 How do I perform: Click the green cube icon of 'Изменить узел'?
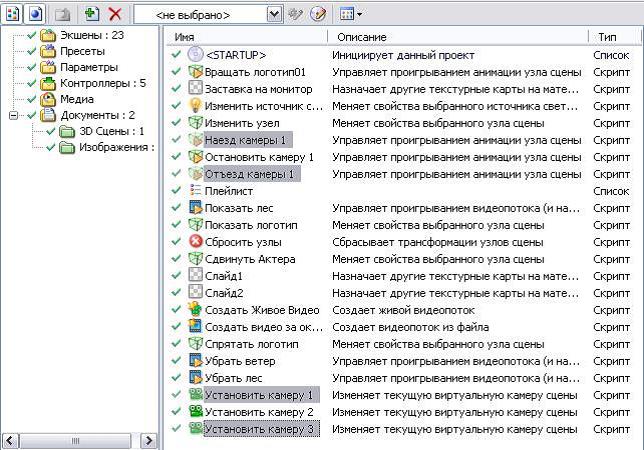tap(196, 122)
